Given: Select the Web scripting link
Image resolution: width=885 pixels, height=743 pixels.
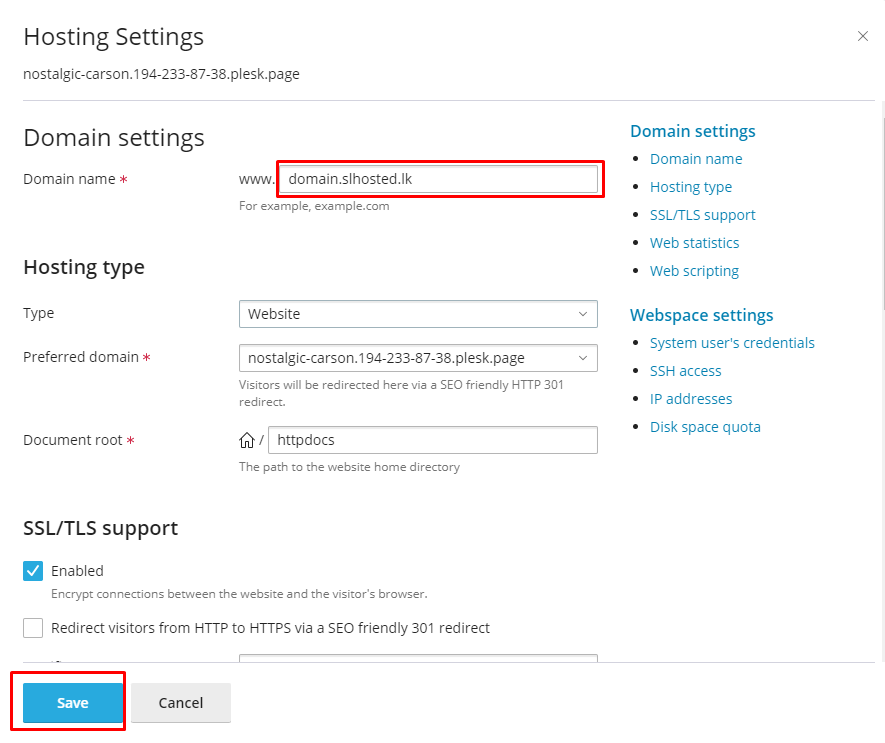Looking at the screenshot, I should pos(694,271).
